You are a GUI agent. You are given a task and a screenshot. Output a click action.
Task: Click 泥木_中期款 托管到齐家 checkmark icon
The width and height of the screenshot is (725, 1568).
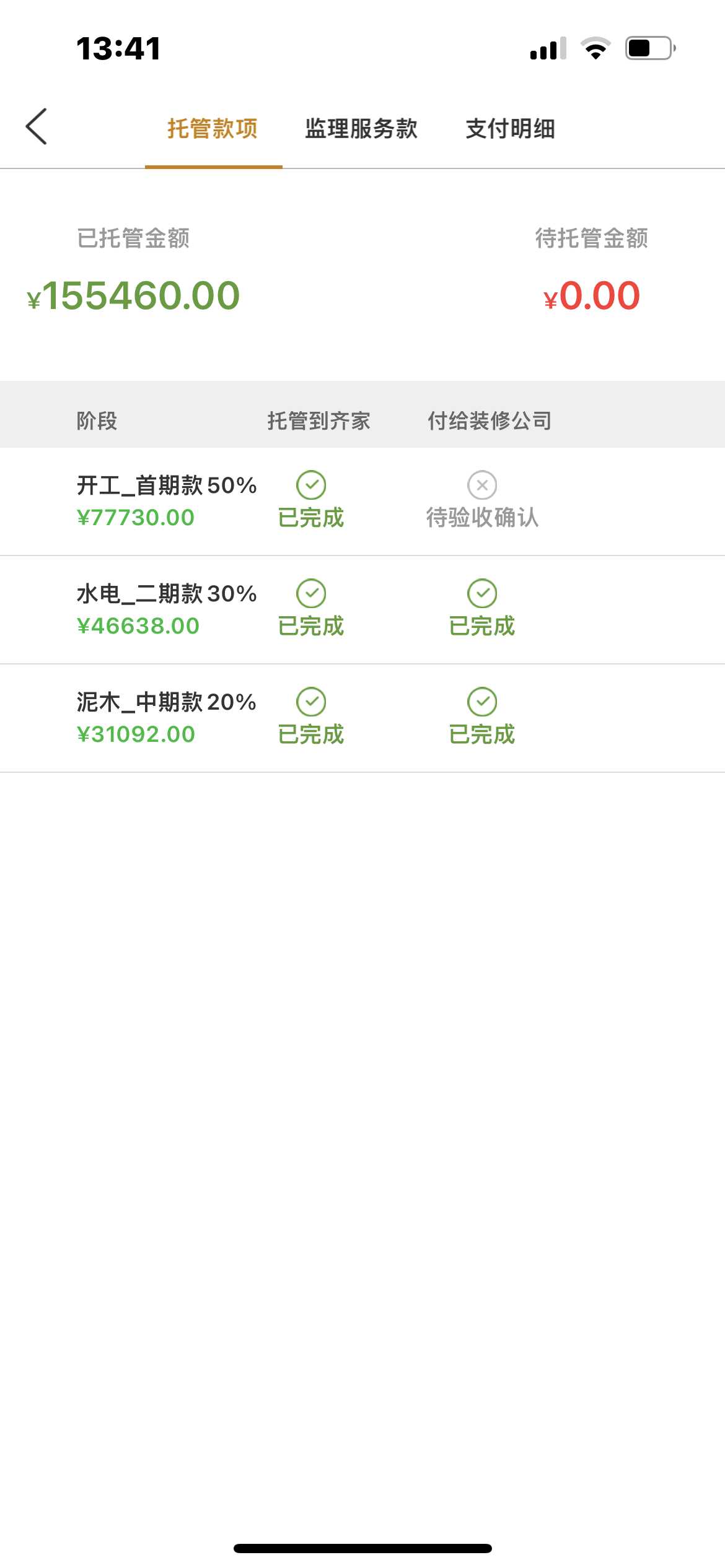pos(311,702)
